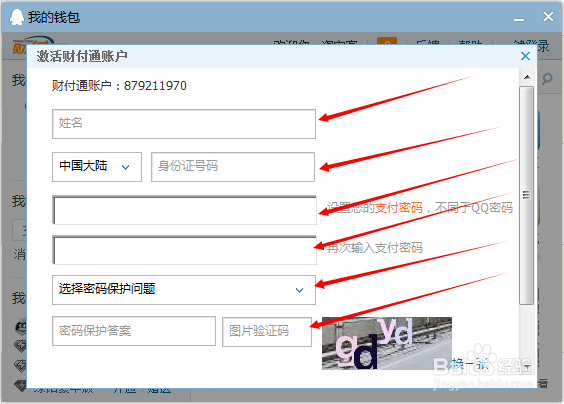Click the 密码保护答案 answer field
This screenshot has height=404, width=564.
point(134,331)
